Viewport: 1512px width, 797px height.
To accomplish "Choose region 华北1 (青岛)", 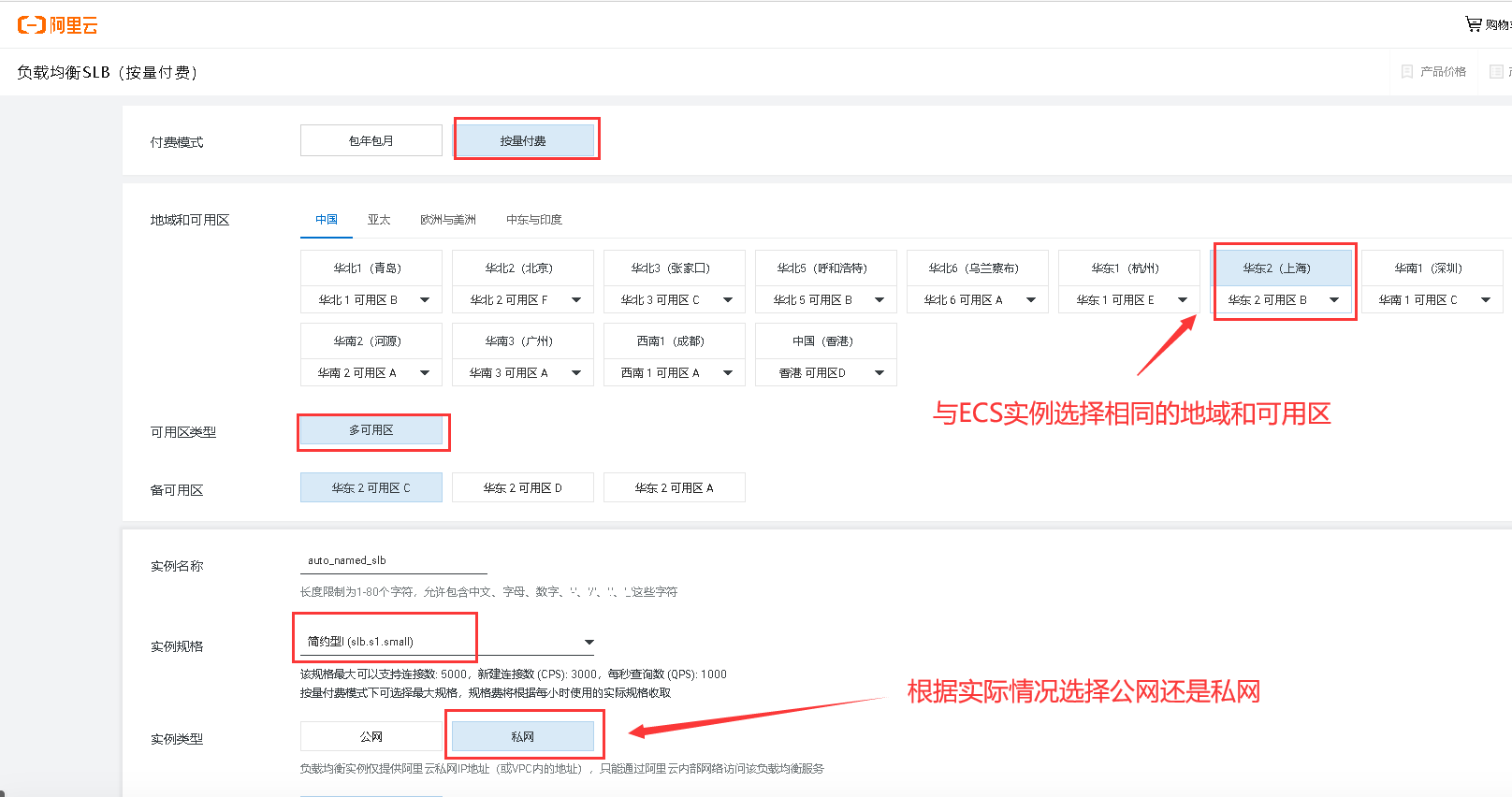I will [x=371, y=268].
